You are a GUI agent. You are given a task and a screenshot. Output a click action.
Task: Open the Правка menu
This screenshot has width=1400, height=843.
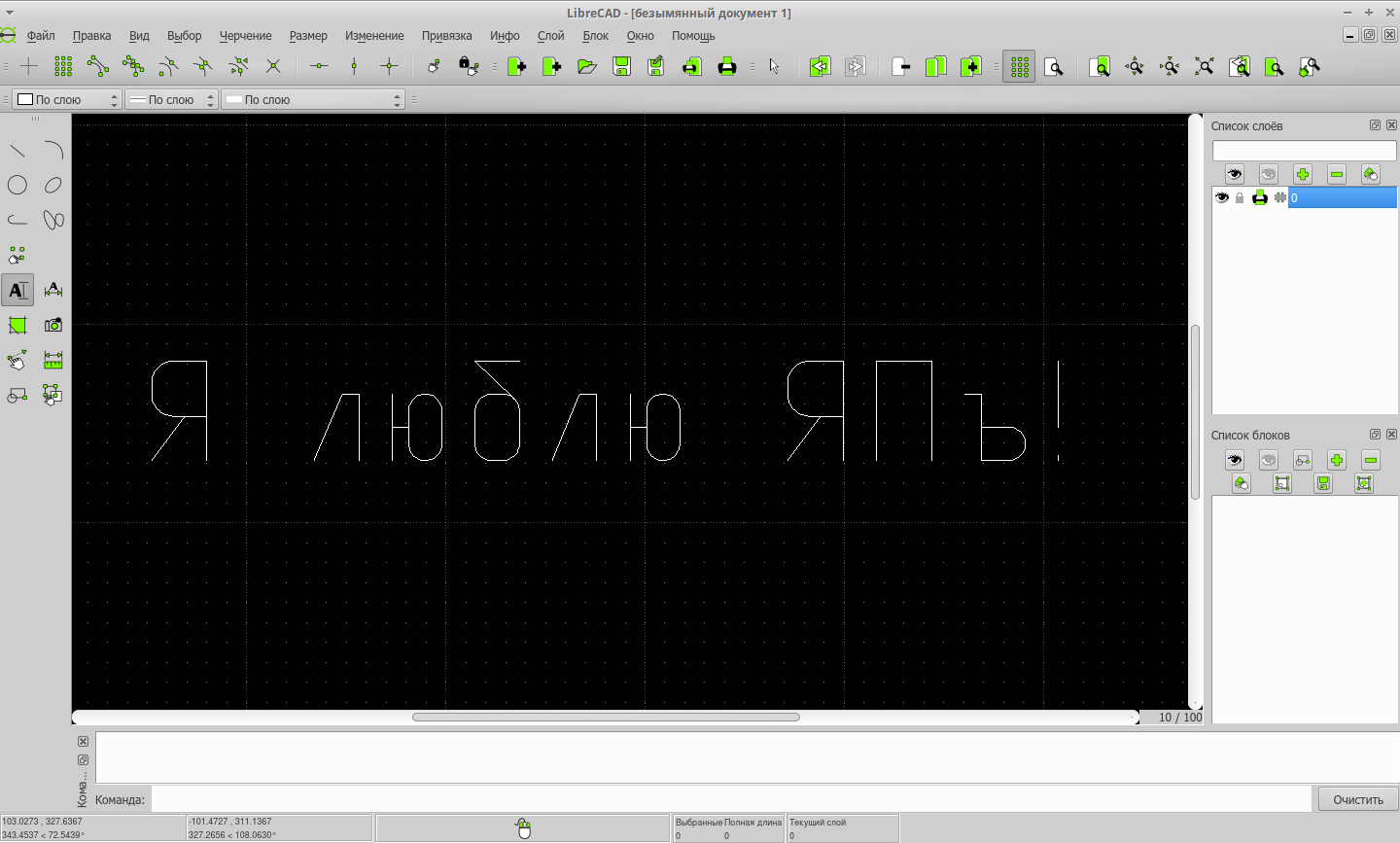tap(92, 36)
